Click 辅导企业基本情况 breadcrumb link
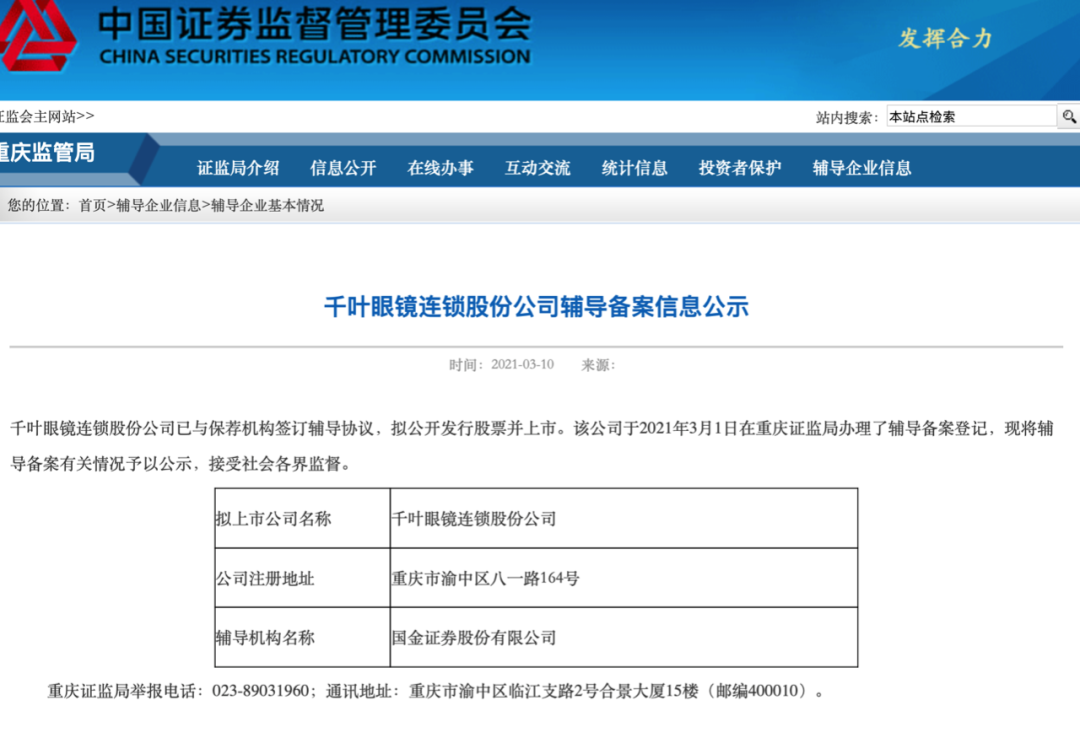 [x=267, y=205]
